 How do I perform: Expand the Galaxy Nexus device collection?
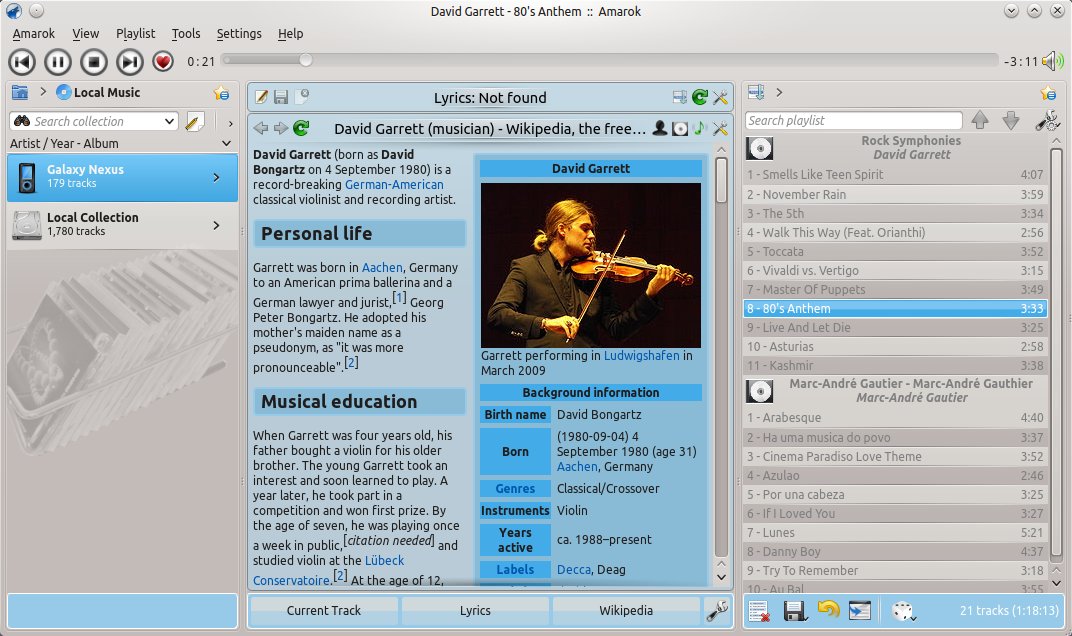(x=216, y=178)
